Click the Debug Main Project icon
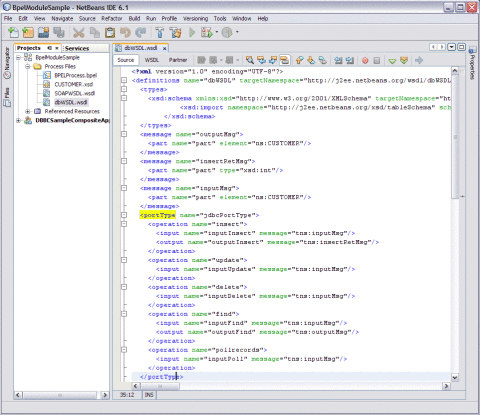This screenshot has height=415, width=480. (206, 32)
